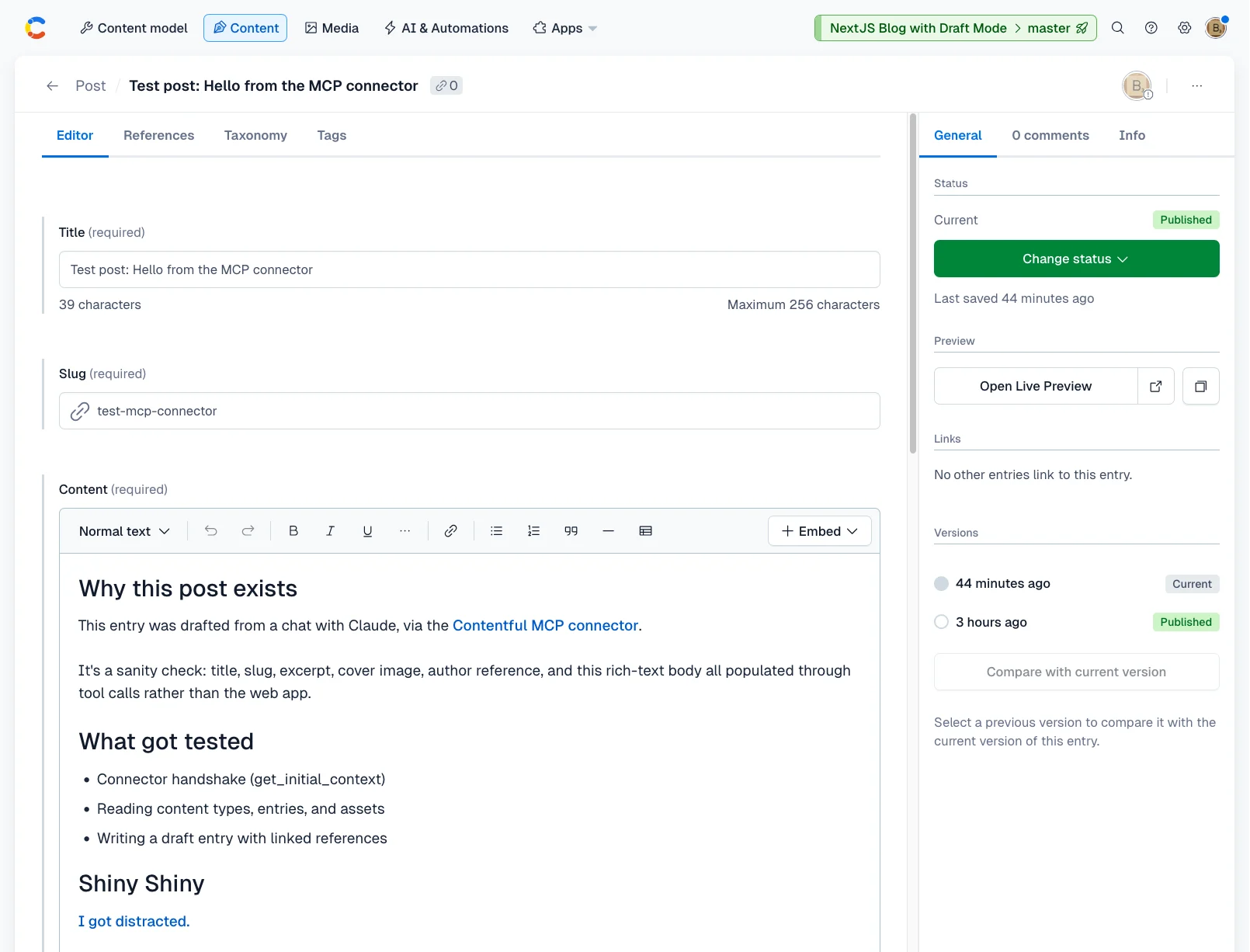Click Compare with current version
This screenshot has height=952, width=1250.
1077,672
